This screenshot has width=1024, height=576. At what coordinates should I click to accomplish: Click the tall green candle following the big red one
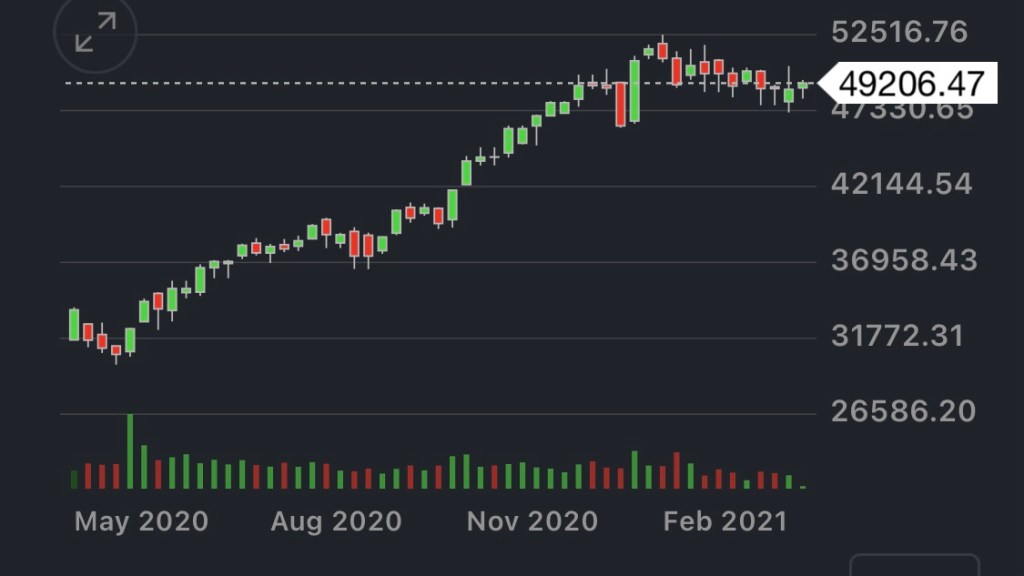coord(635,91)
